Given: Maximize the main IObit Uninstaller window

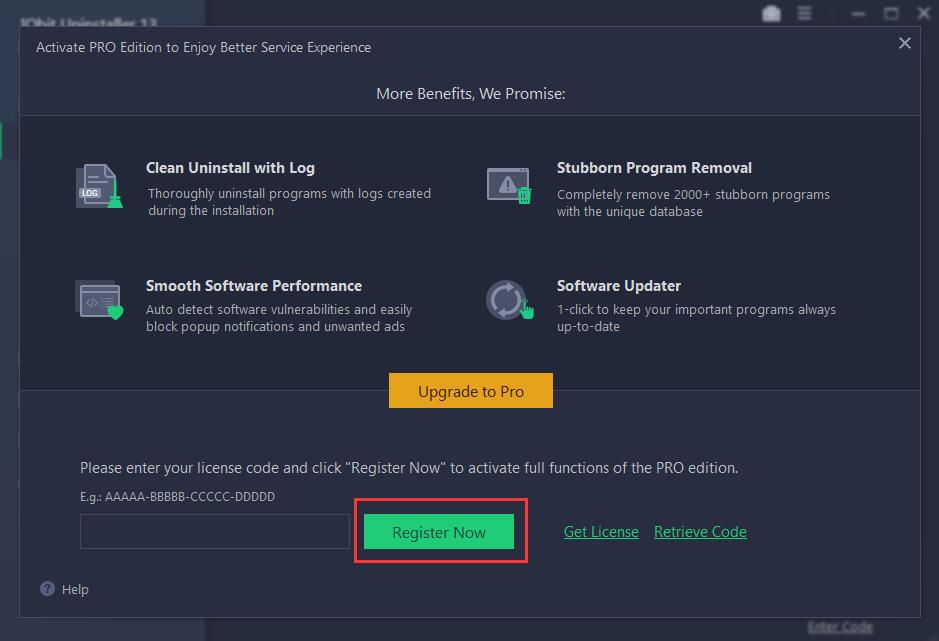Looking at the screenshot, I should click(x=891, y=13).
